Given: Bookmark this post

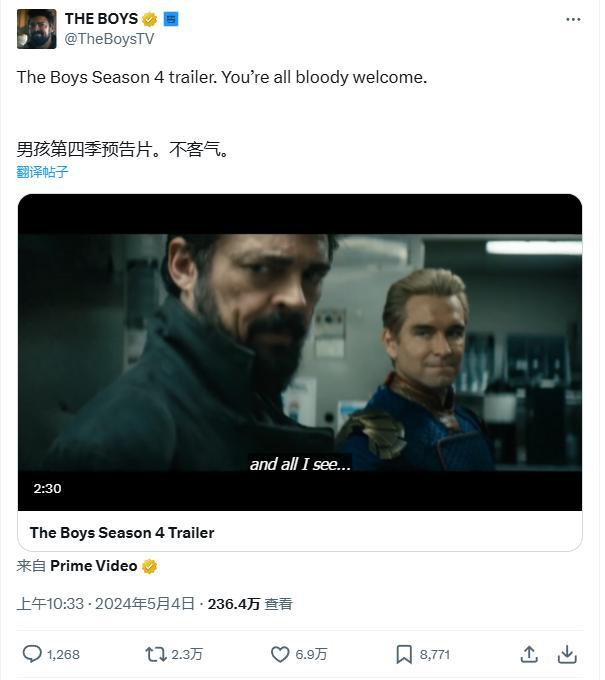Looking at the screenshot, I should click(404, 654).
